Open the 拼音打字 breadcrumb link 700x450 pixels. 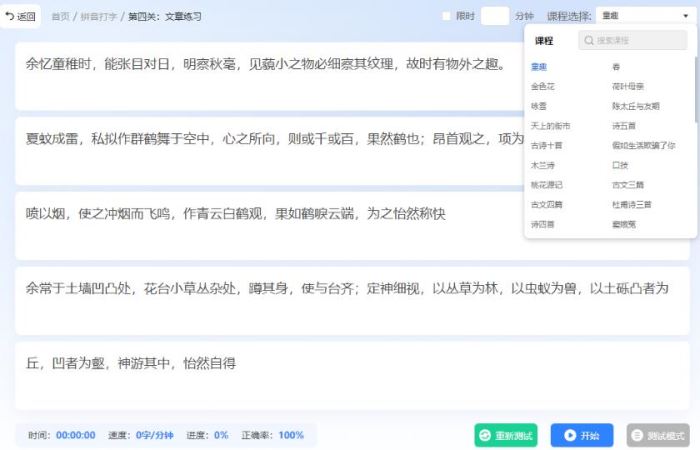(99, 17)
